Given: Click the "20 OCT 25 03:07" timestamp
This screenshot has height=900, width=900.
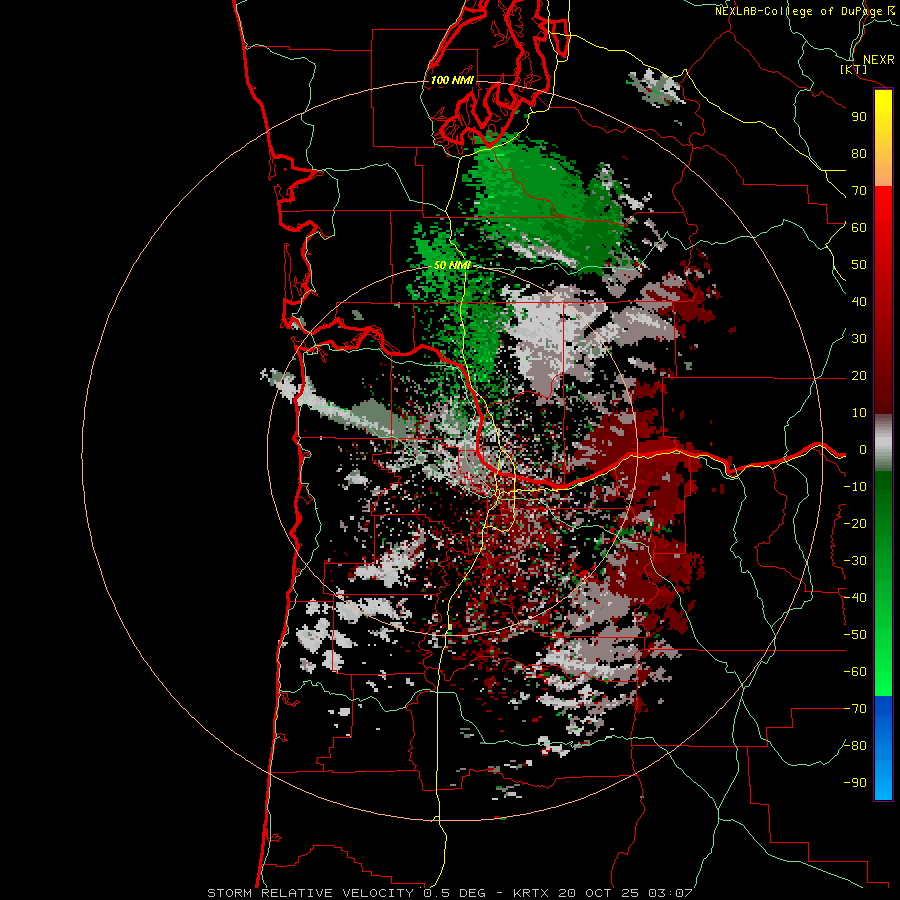Looking at the screenshot, I should [625, 893].
